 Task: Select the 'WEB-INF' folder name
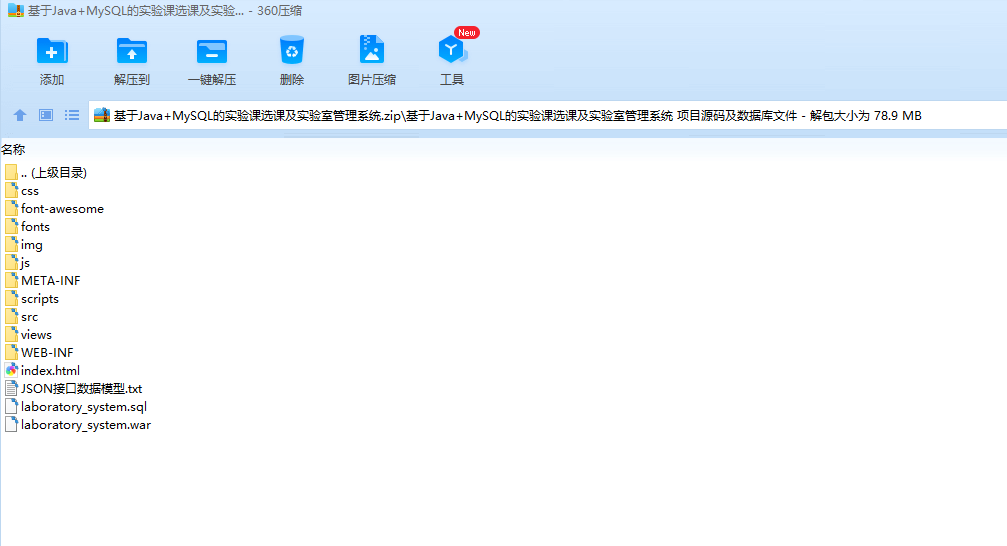pyautogui.click(x=47, y=353)
